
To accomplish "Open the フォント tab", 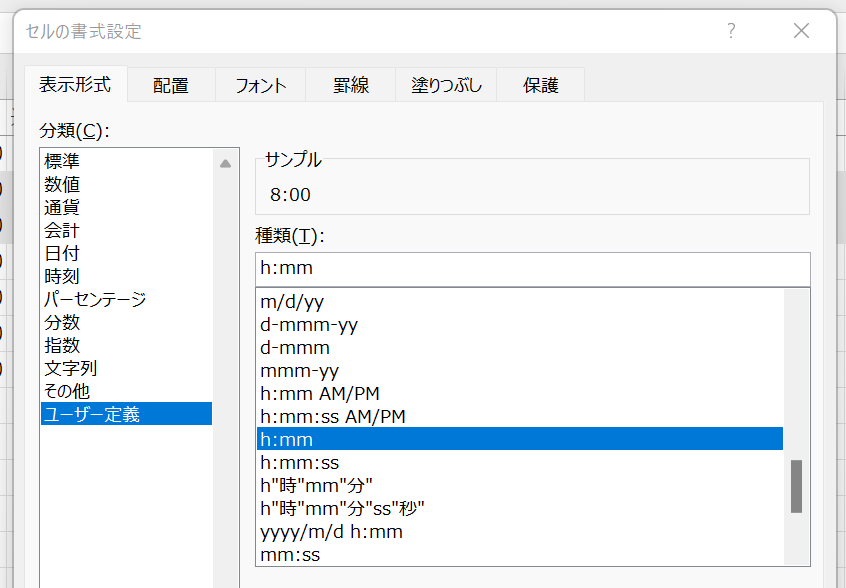I will click(x=261, y=85).
